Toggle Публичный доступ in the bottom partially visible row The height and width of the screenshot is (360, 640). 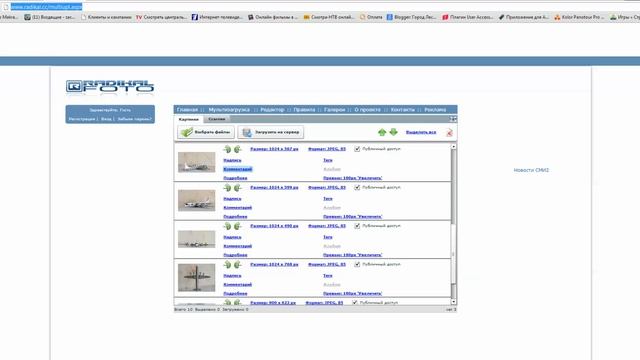coord(355,302)
